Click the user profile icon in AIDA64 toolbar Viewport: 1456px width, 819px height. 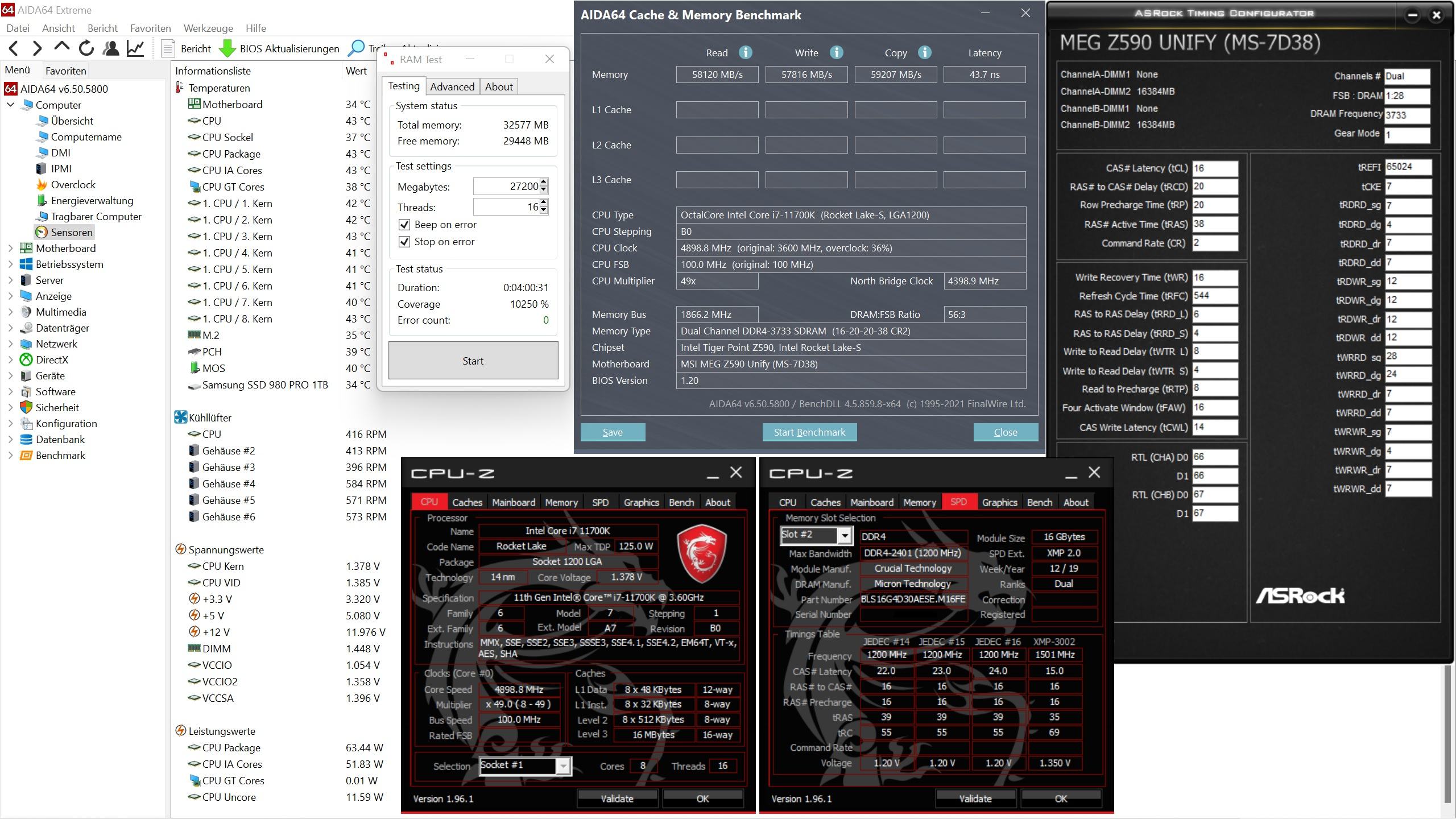(x=111, y=48)
